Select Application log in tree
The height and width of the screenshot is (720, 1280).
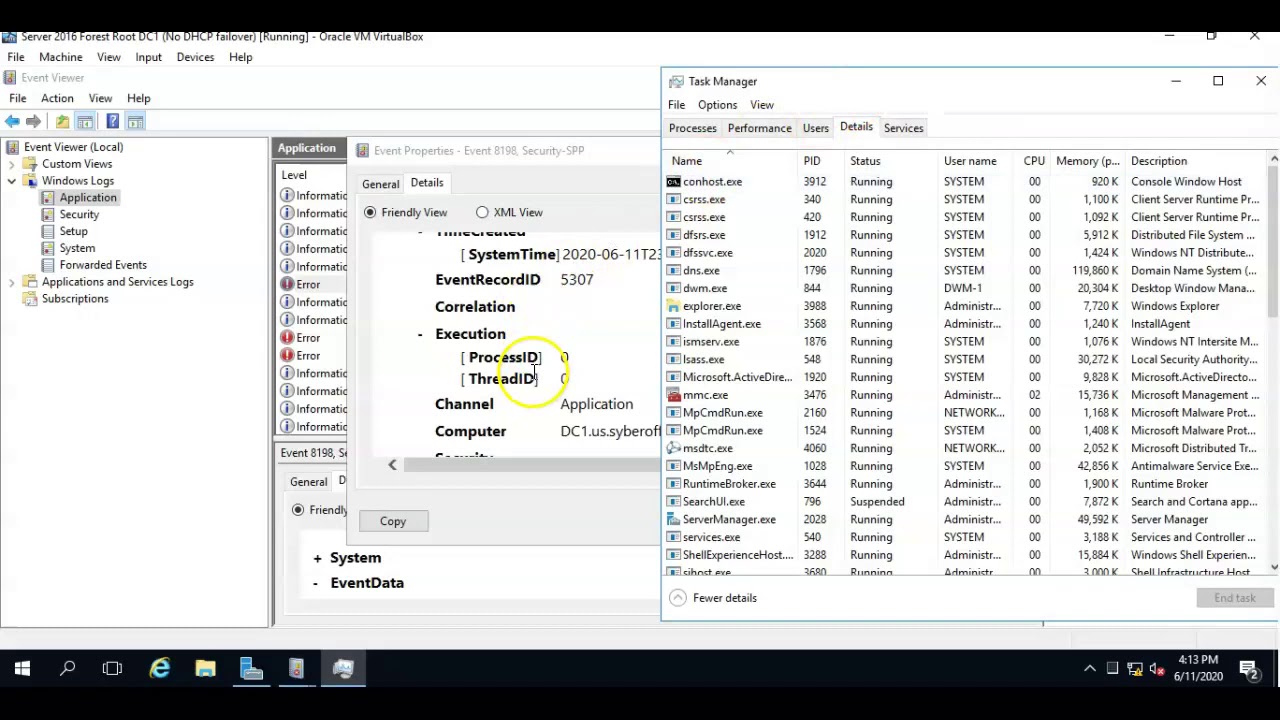tap(88, 197)
